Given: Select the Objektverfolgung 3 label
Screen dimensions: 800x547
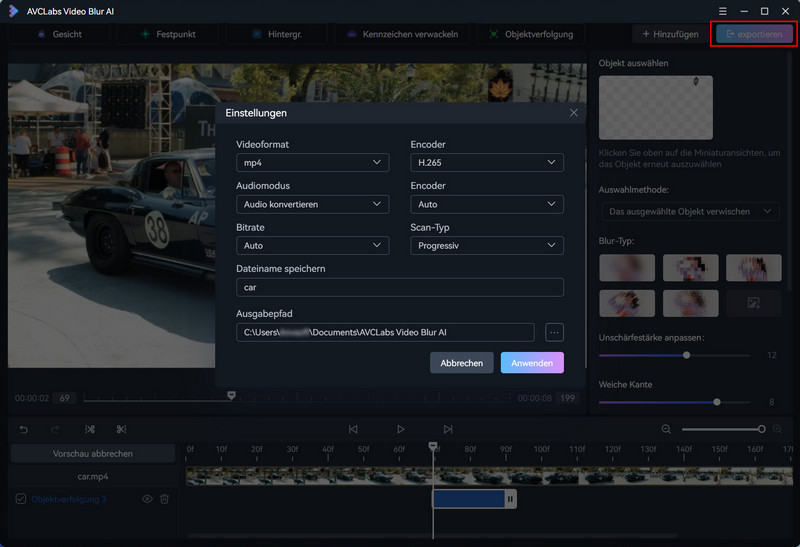Looking at the screenshot, I should [69, 499].
